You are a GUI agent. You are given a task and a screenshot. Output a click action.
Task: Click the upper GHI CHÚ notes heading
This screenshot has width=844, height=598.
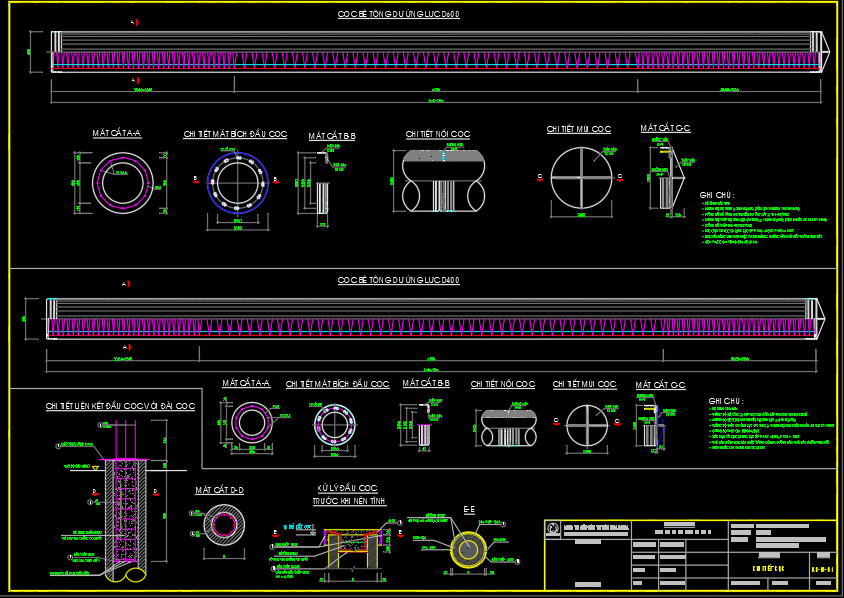tap(717, 195)
